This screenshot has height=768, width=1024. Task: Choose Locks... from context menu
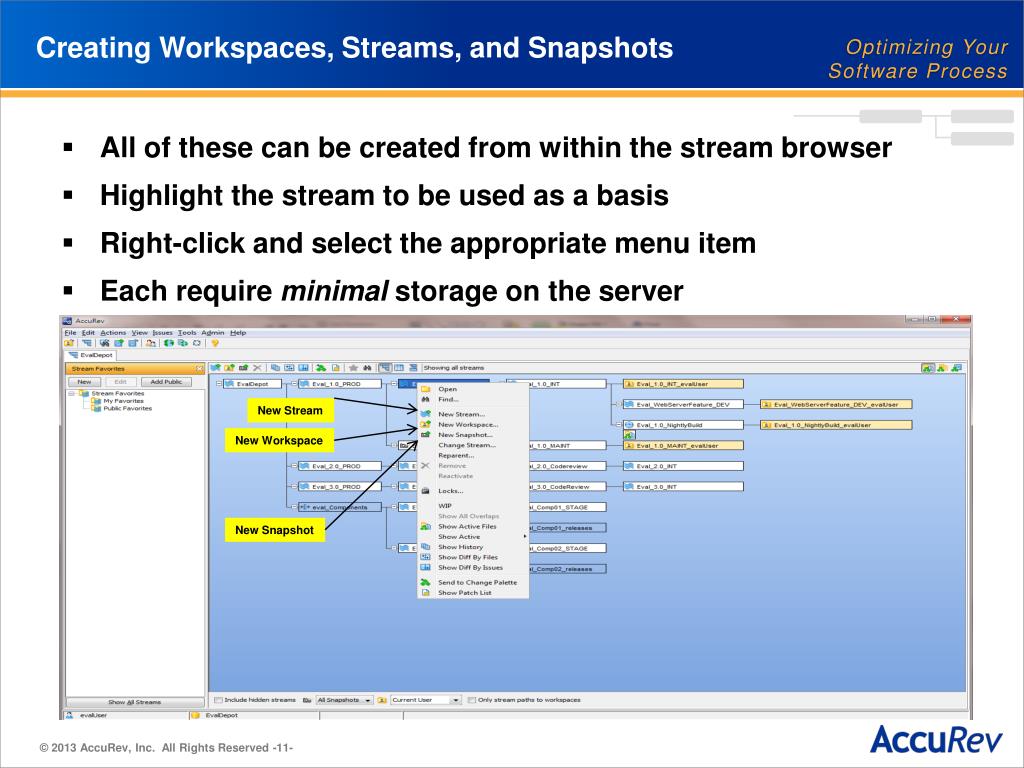[451, 491]
